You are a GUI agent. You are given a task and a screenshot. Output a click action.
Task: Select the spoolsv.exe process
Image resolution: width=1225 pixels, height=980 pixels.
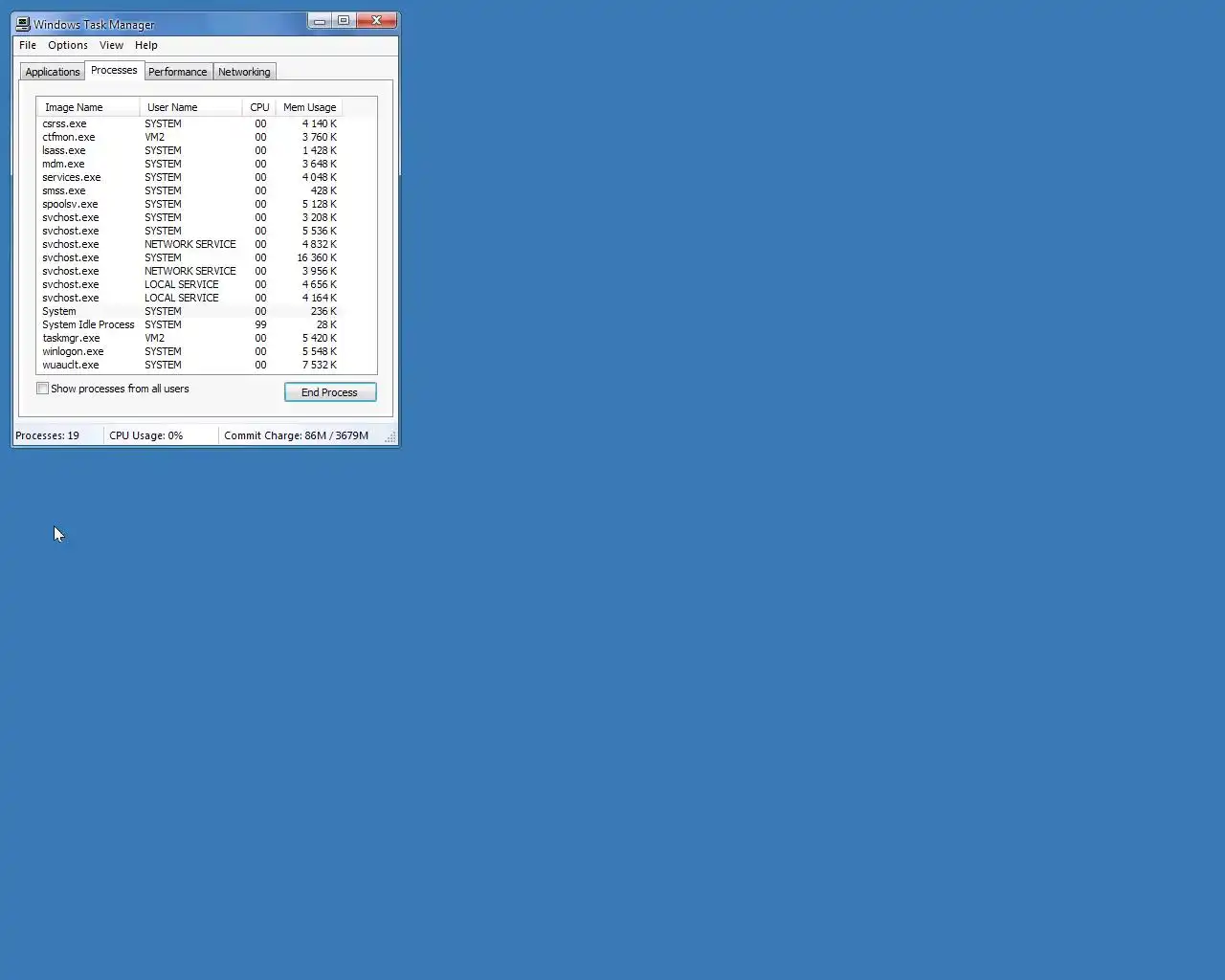[x=189, y=204]
